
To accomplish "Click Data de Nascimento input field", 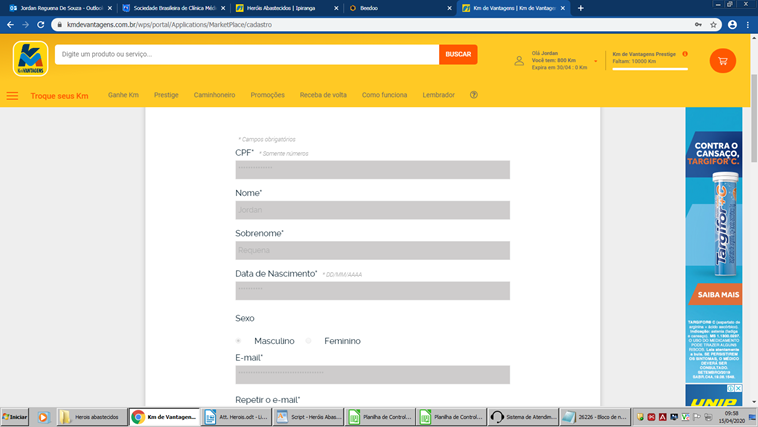I will (372, 291).
